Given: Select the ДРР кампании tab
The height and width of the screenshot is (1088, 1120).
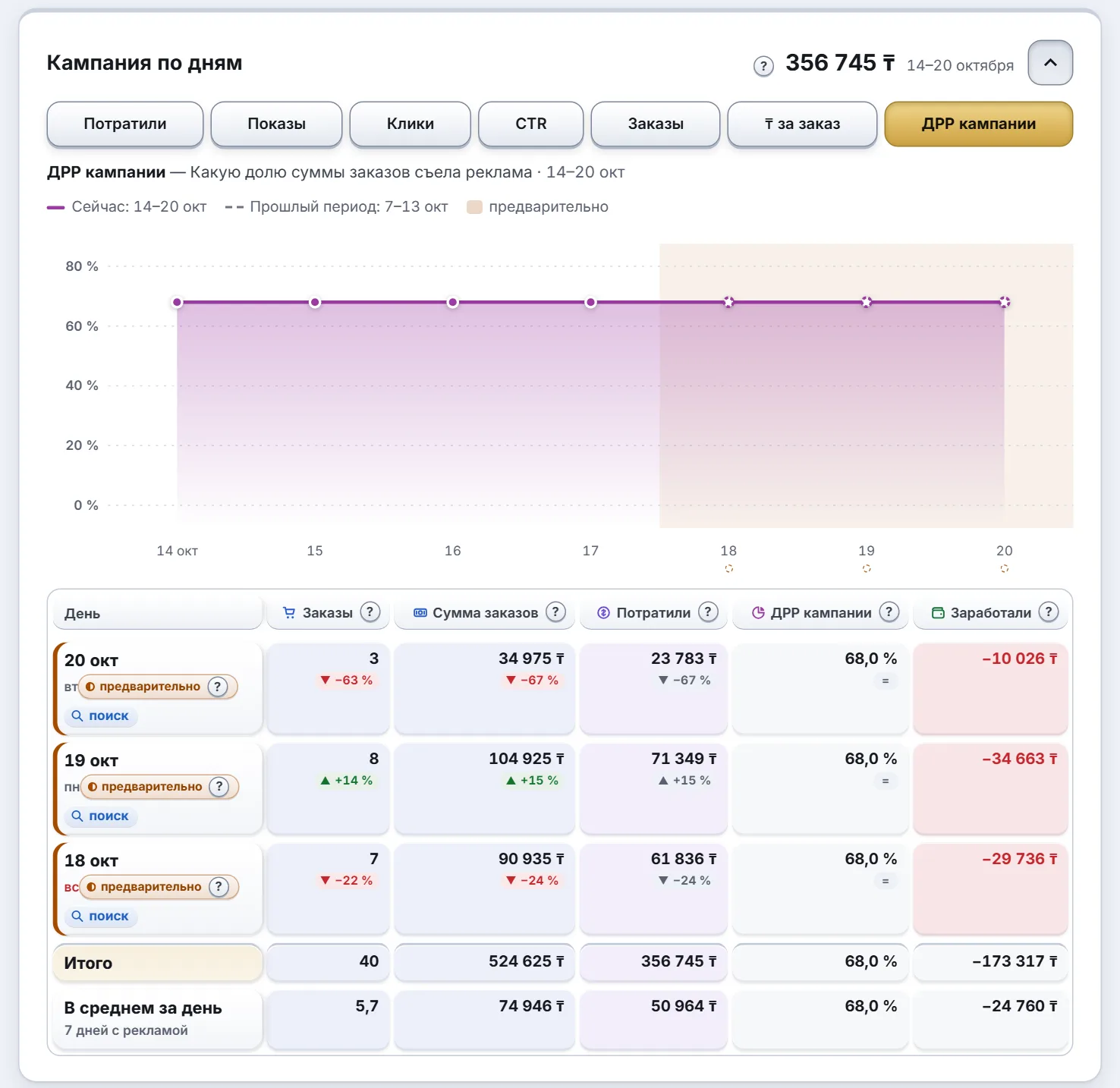Looking at the screenshot, I should point(979,124).
